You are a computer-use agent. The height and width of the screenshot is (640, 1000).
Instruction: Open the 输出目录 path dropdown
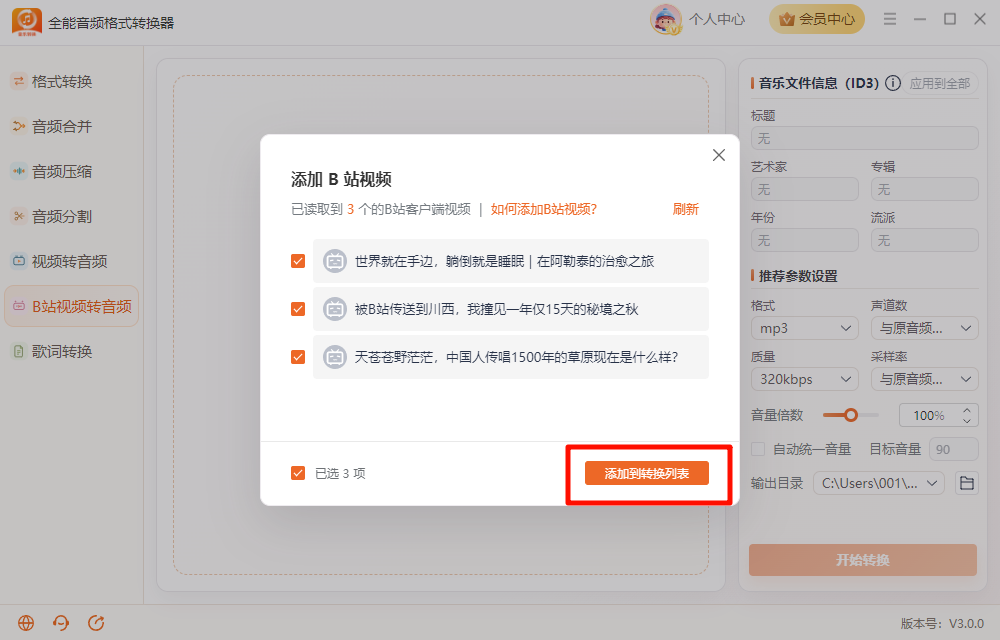[879, 483]
